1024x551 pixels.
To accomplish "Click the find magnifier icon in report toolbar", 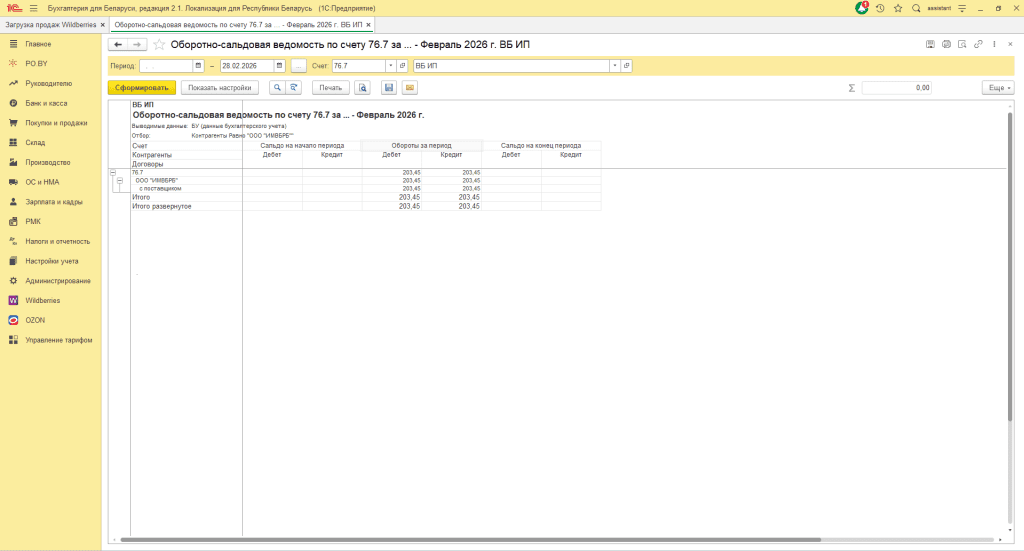I will click(277, 88).
